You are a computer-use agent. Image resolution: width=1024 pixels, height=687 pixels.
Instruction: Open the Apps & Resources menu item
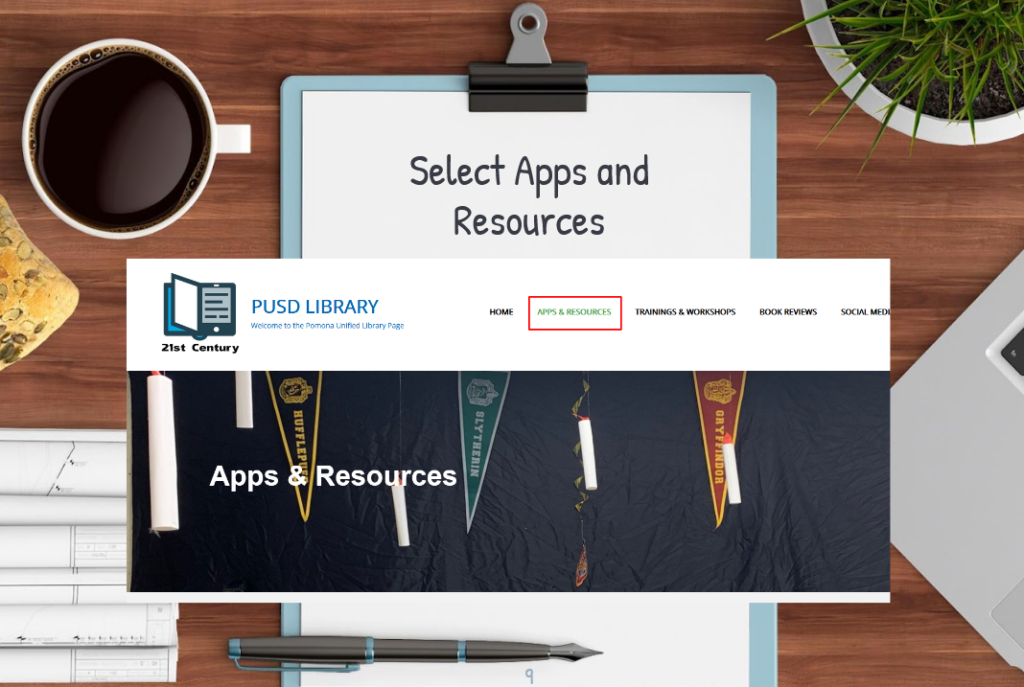[x=574, y=312]
